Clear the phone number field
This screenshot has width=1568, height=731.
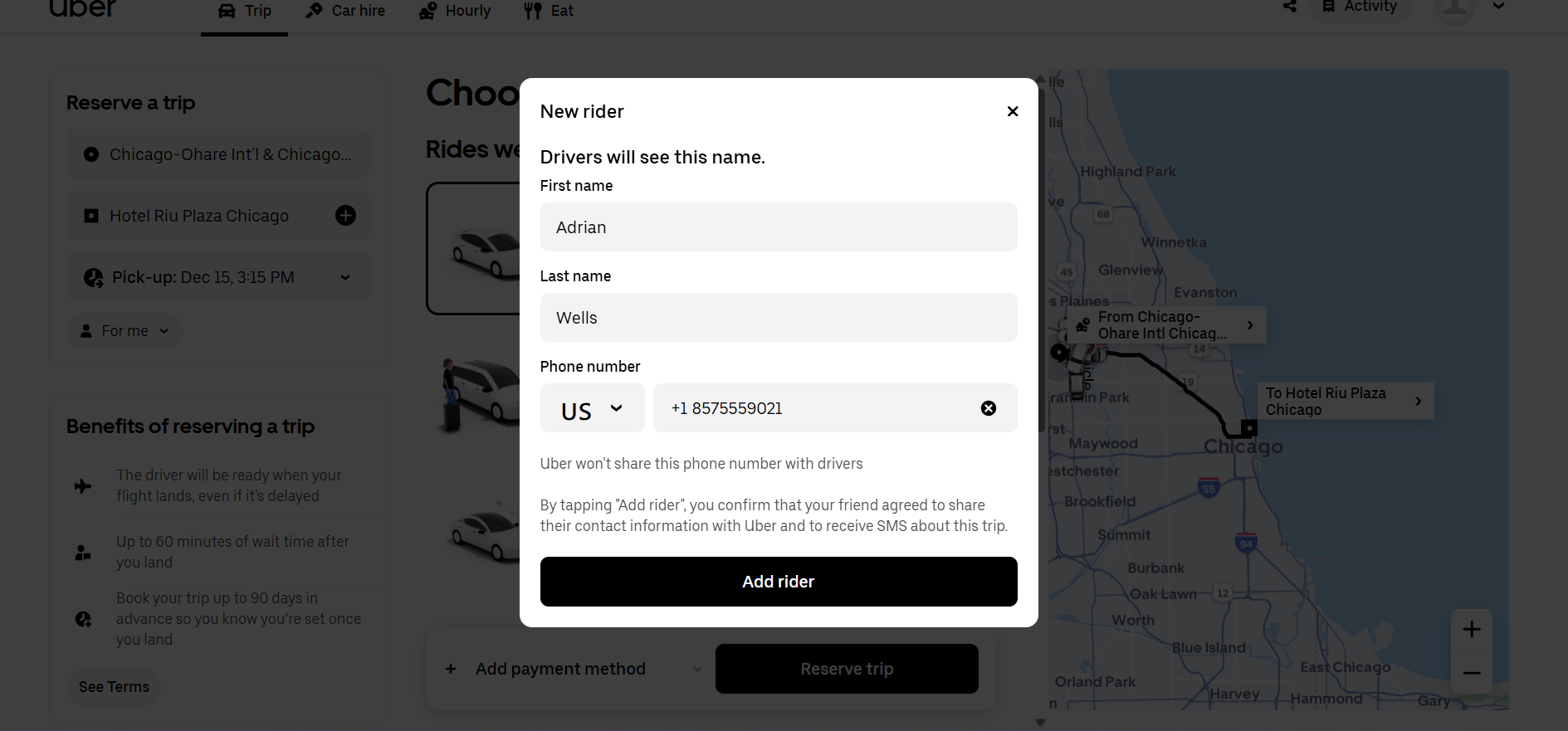point(988,408)
